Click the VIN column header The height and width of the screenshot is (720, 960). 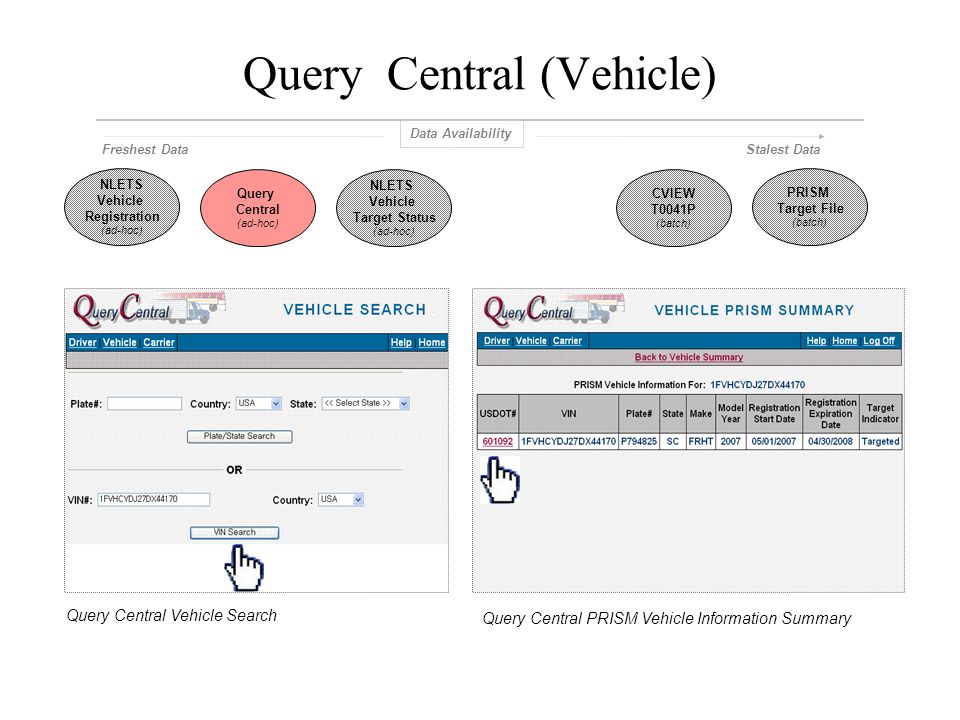tap(569, 414)
